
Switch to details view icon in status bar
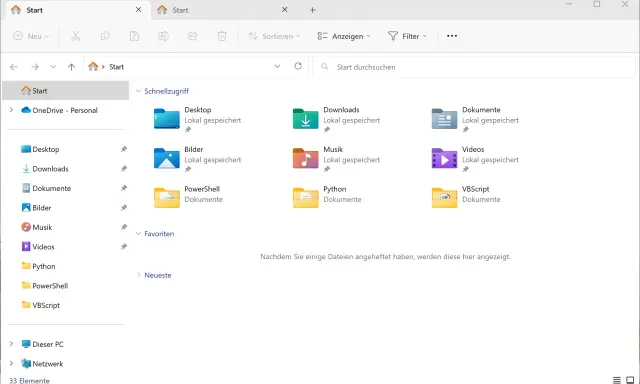coord(617,380)
